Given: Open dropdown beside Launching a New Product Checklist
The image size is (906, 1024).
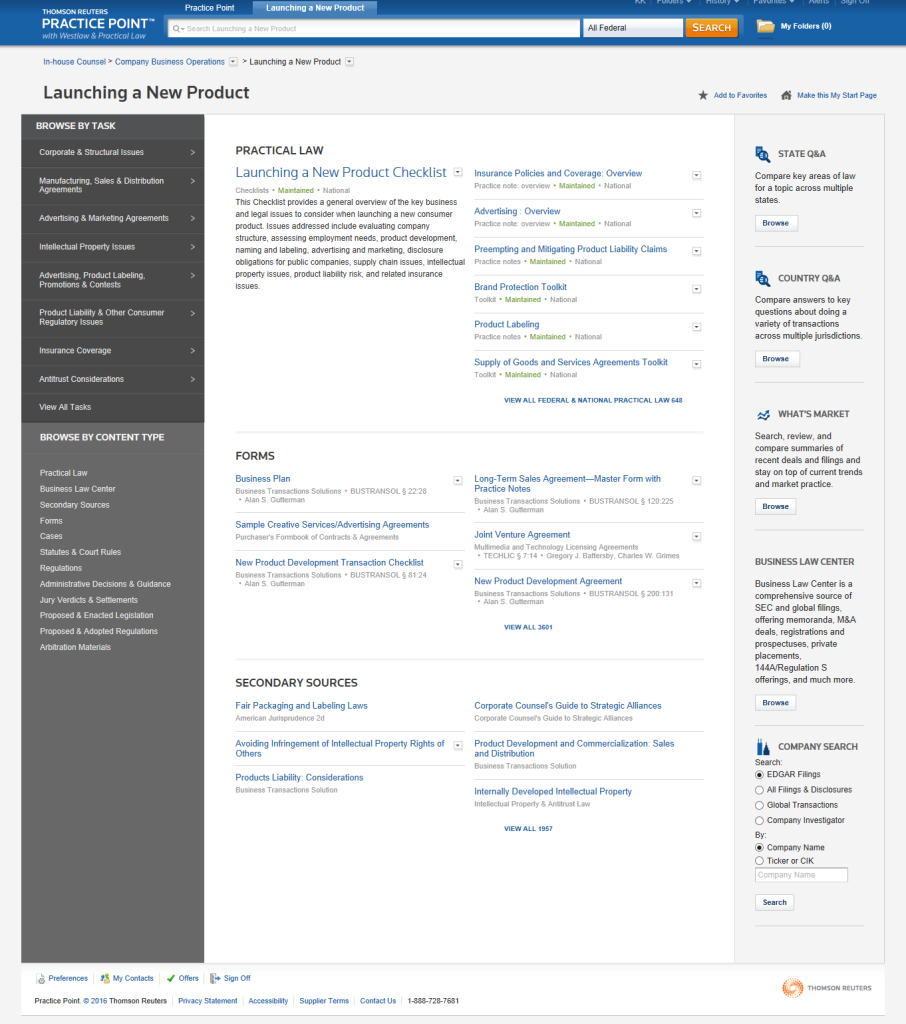Looking at the screenshot, I should coord(458,172).
